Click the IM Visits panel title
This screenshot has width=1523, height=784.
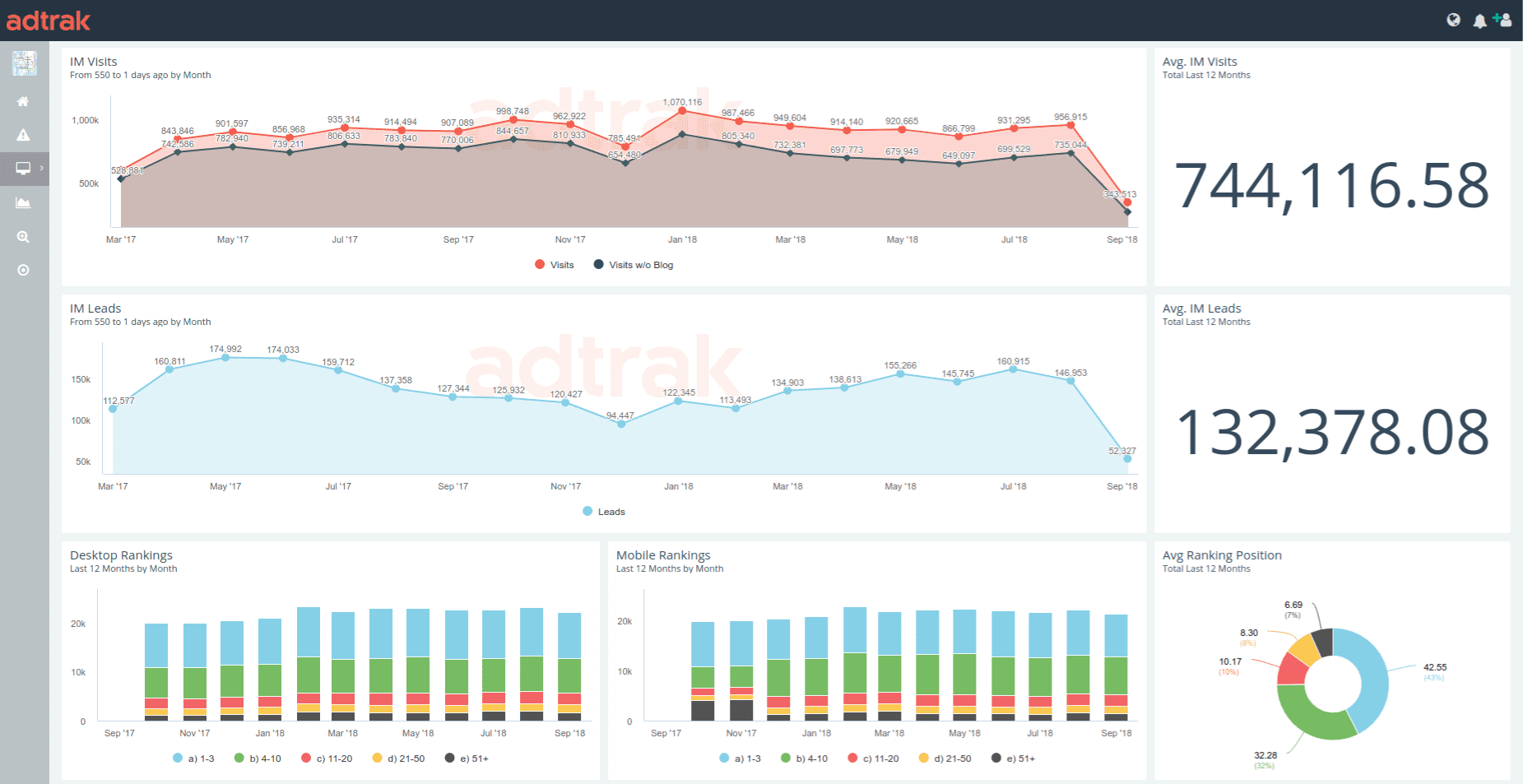(x=94, y=62)
